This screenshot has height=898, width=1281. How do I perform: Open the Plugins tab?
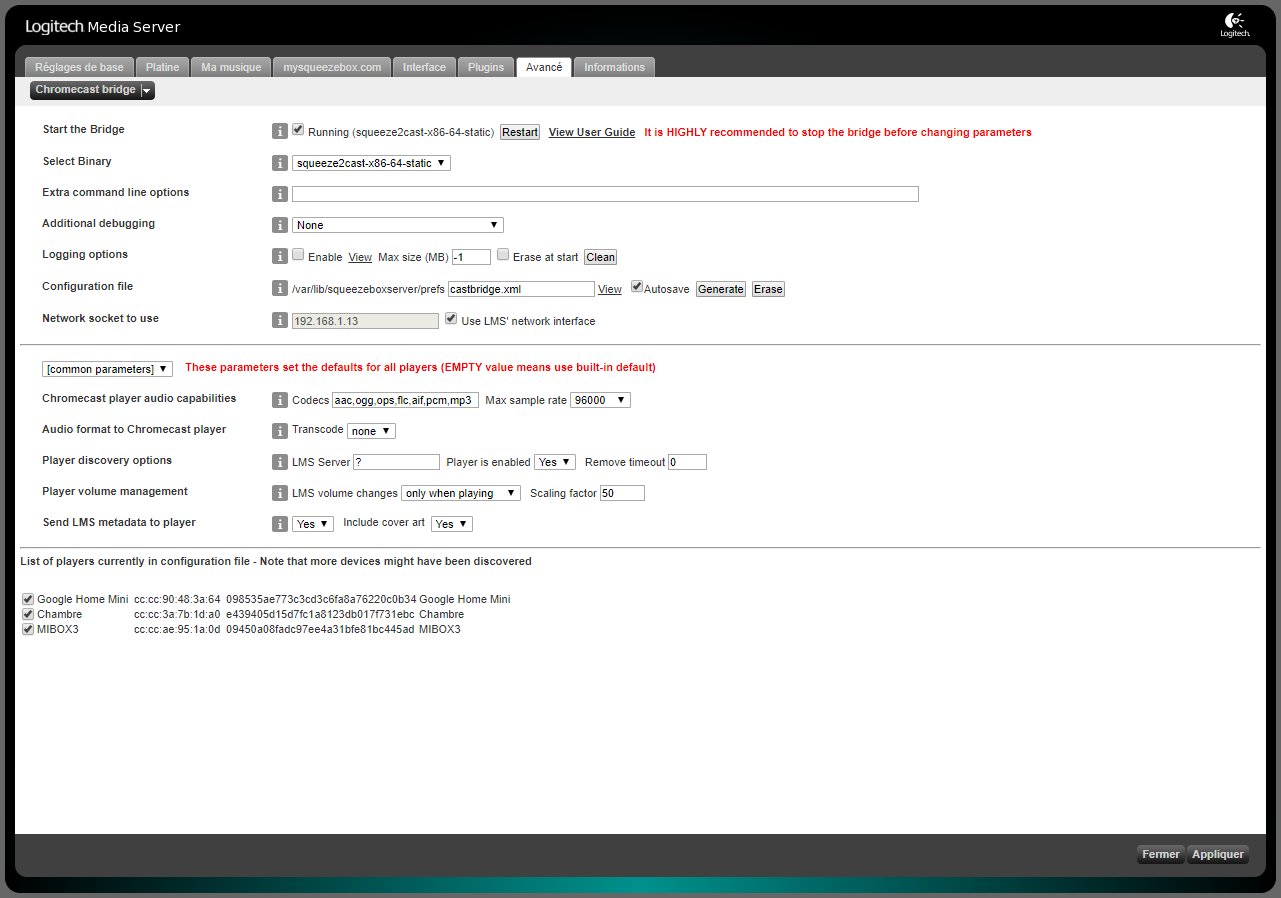pyautogui.click(x=486, y=67)
